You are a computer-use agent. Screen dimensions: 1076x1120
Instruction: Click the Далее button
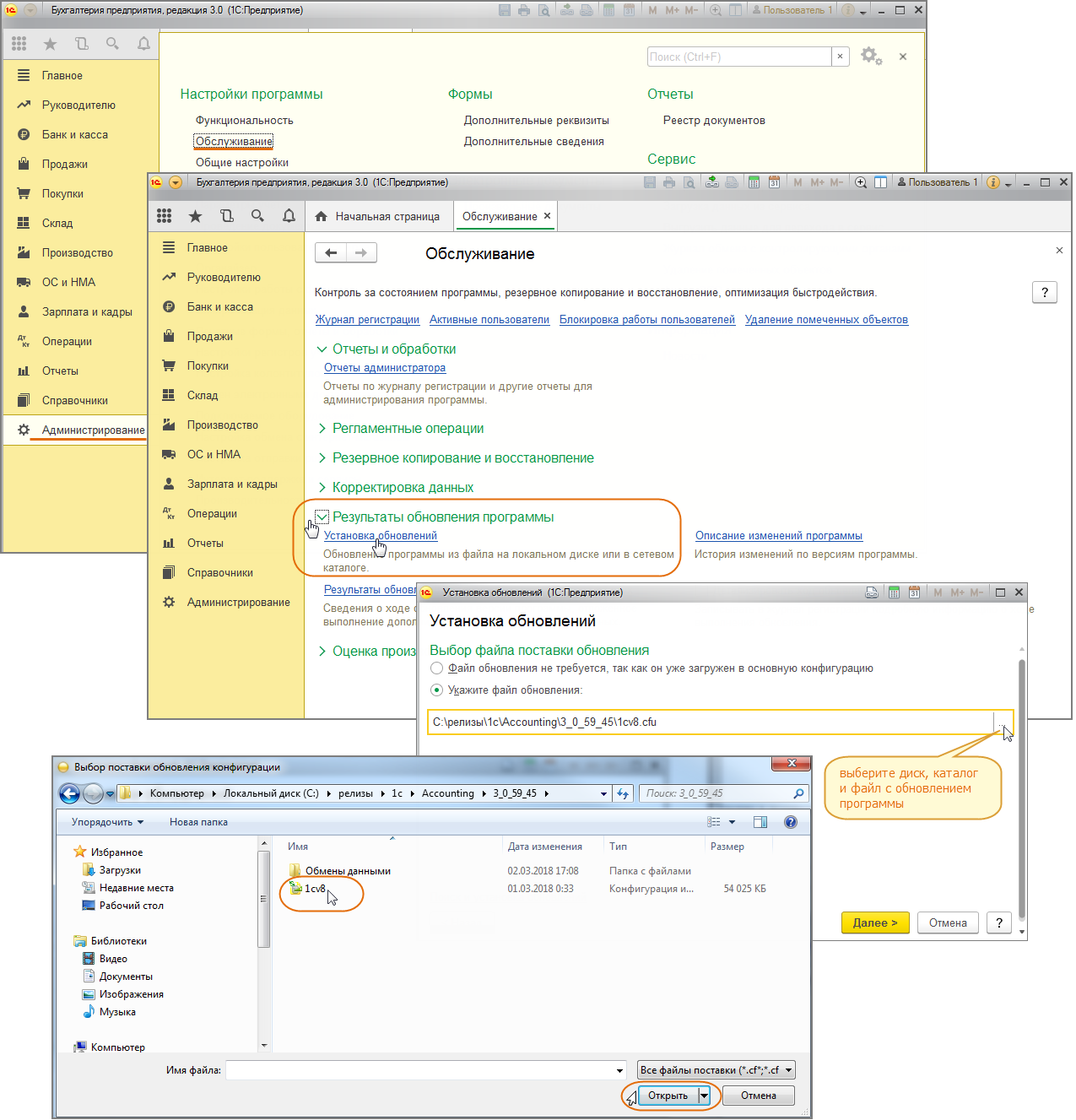click(x=874, y=923)
